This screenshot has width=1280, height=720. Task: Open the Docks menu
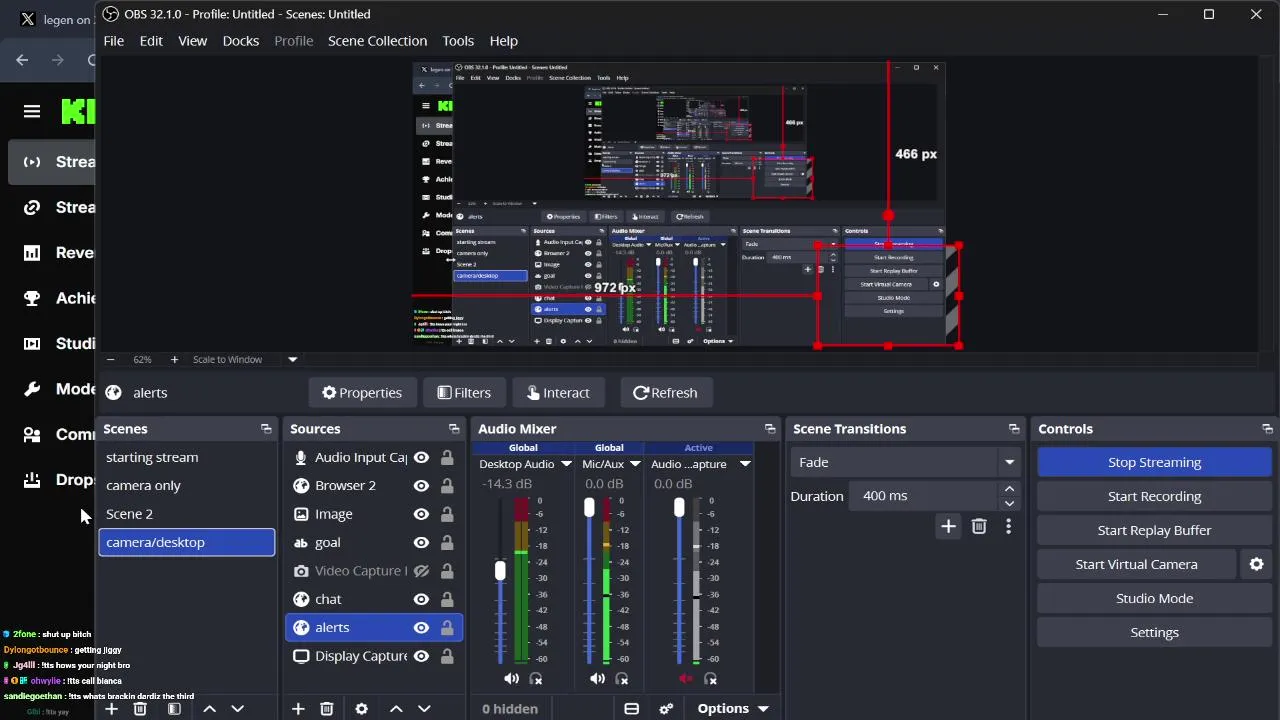coord(240,41)
